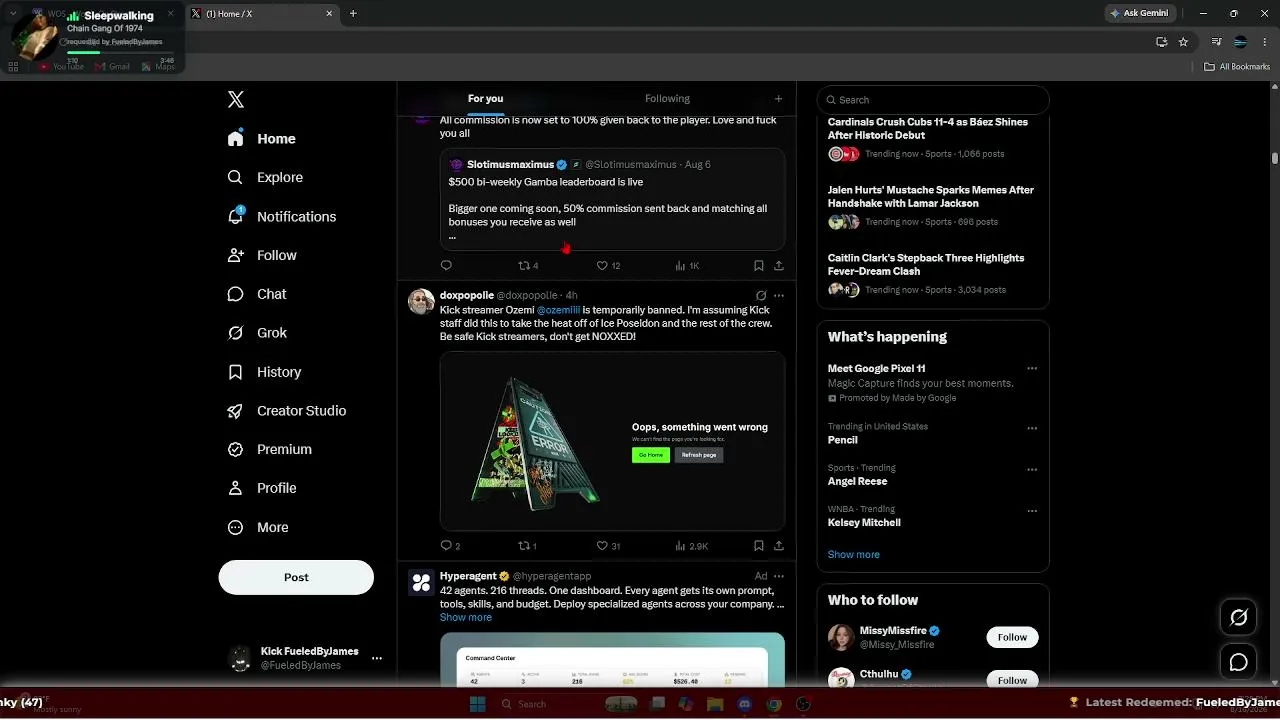This screenshot has height=720, width=1280.
Task: Open the @ozemiiii mention link
Action: (x=558, y=310)
